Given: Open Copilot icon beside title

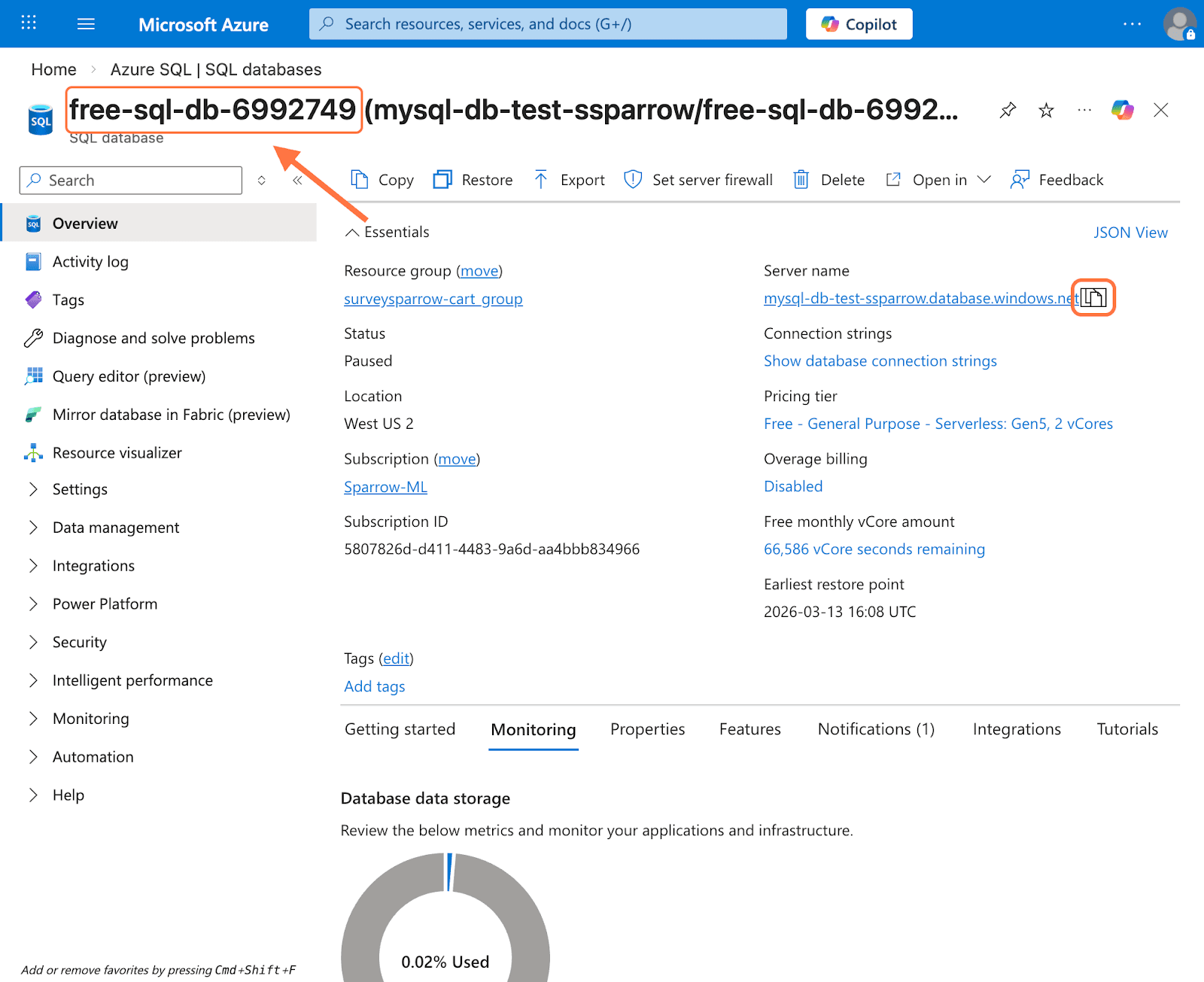Looking at the screenshot, I should (1122, 111).
